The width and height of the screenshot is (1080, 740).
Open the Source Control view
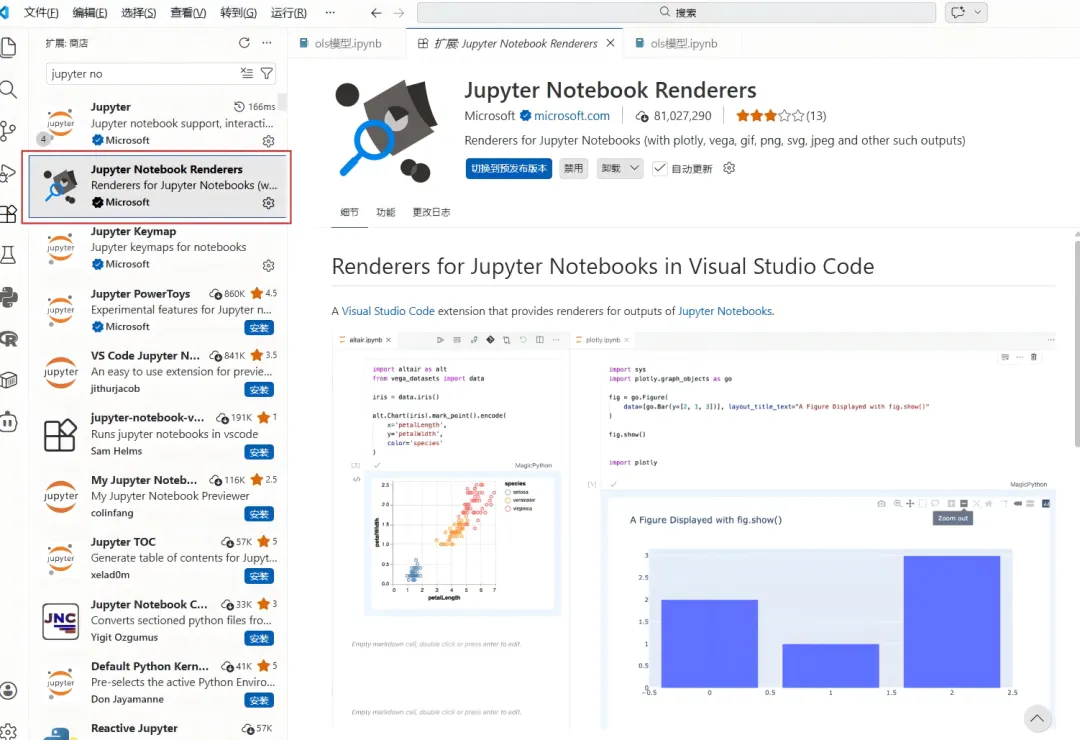click(8, 131)
